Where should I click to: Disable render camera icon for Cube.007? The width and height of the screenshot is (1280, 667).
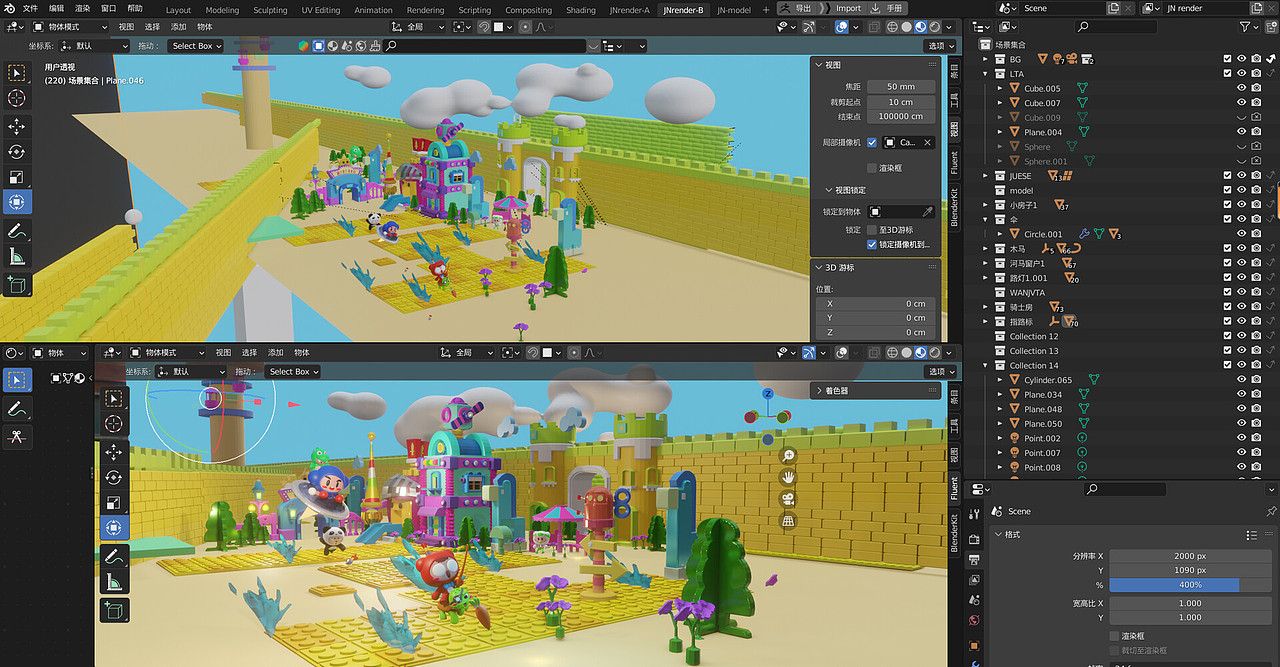[1256, 103]
